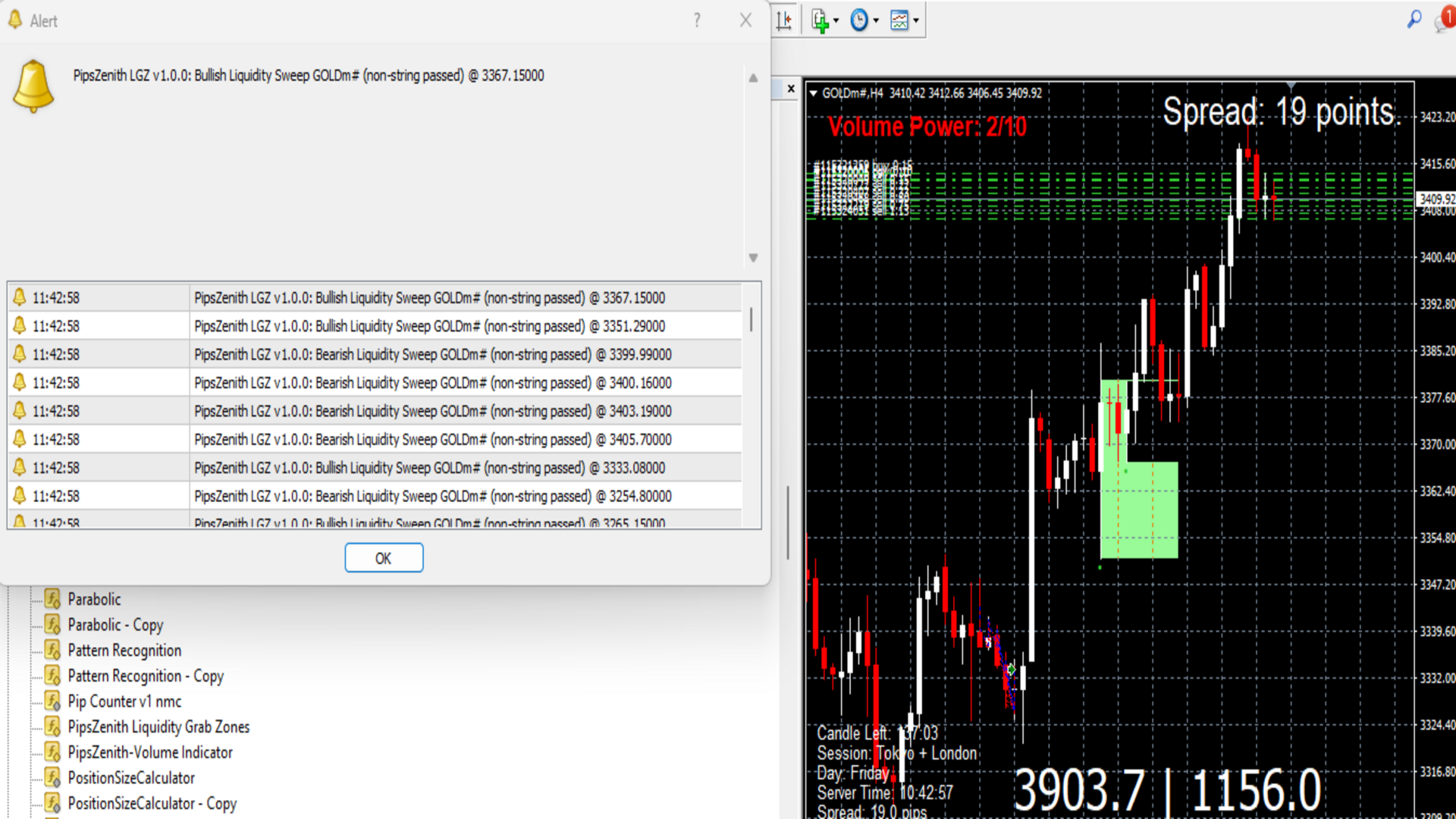Image resolution: width=1456 pixels, height=819 pixels.
Task: Select Pattern Recognition indicator in Navigator
Action: click(x=124, y=651)
